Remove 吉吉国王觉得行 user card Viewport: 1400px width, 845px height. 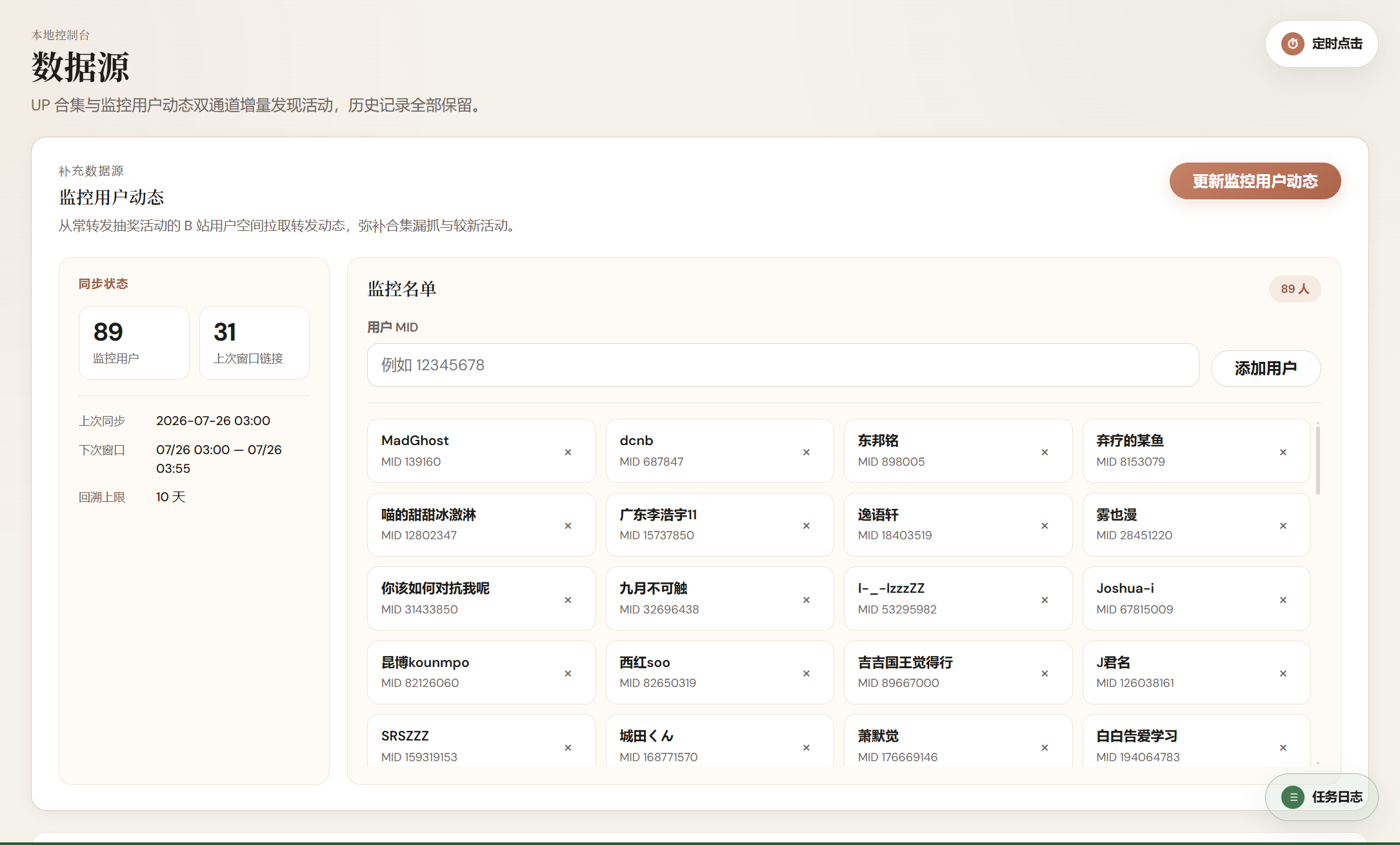(1045, 673)
